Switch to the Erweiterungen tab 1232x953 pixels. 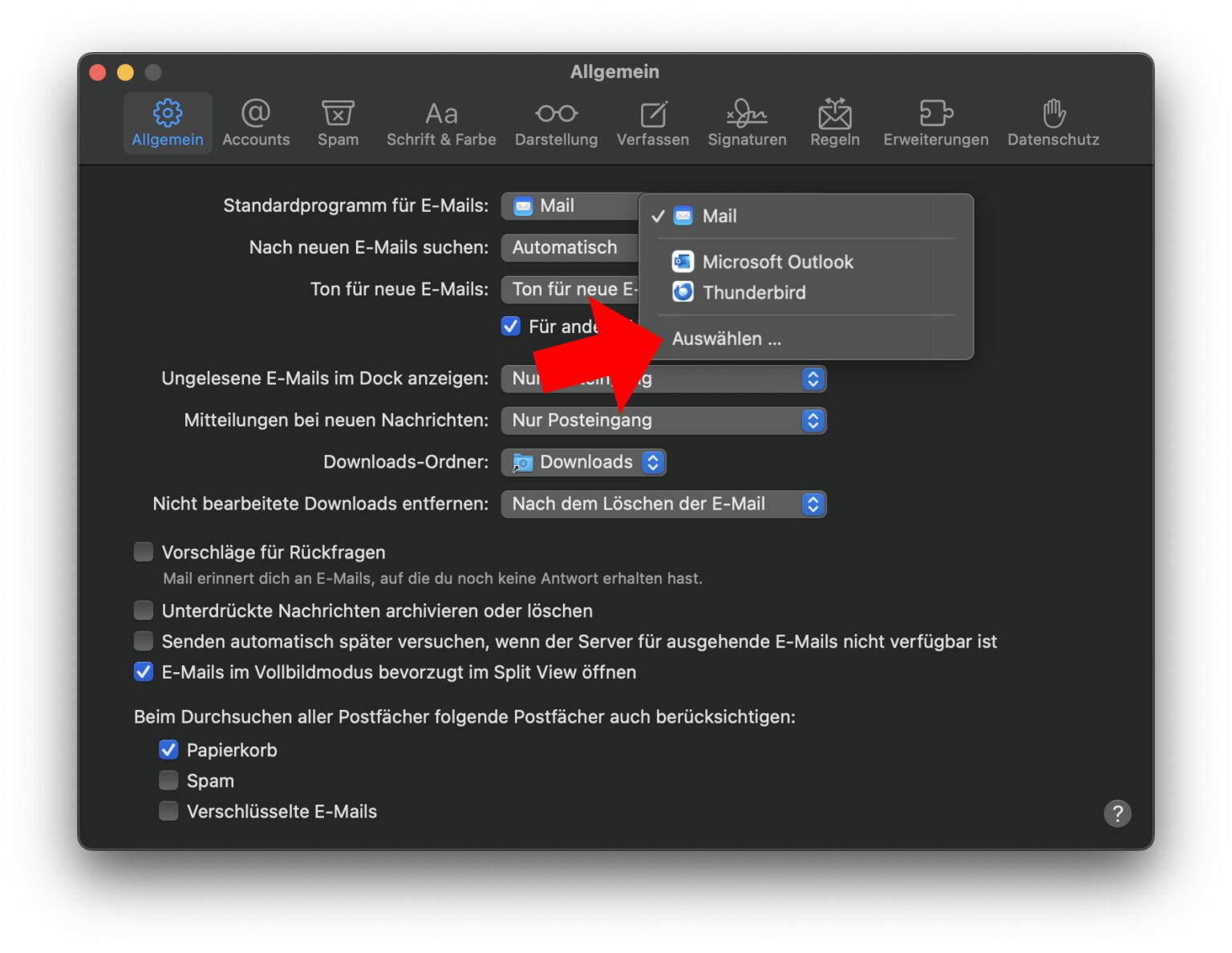click(934, 122)
